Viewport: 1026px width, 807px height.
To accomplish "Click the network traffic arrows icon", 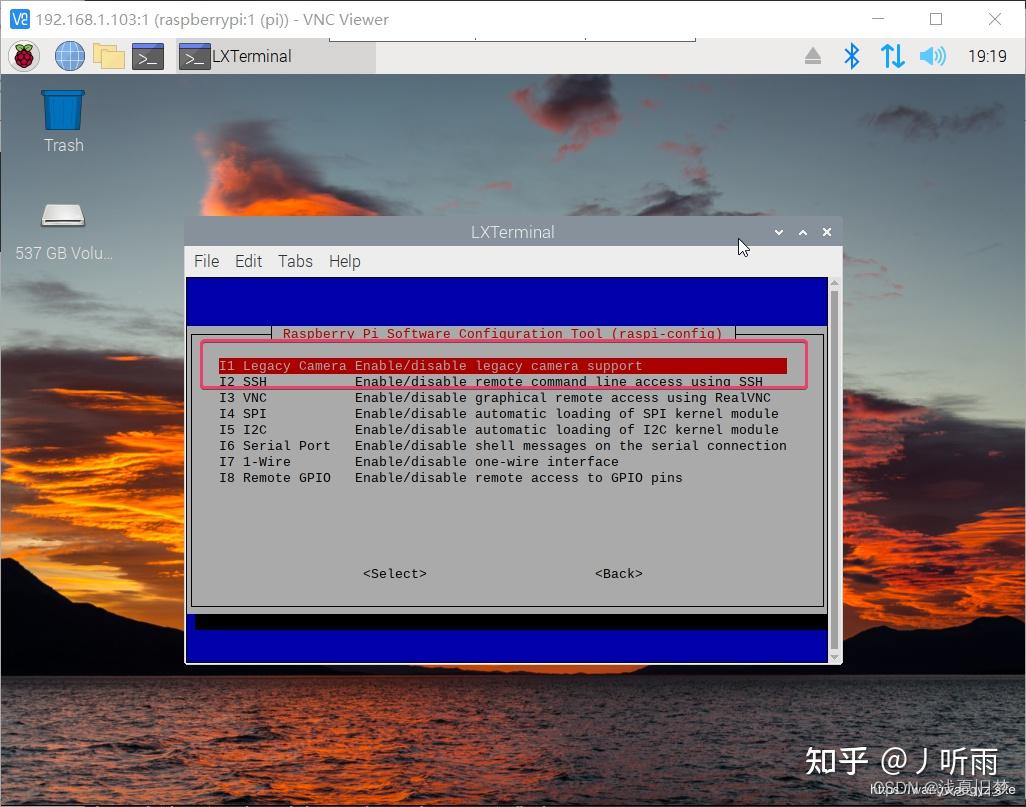I will coord(892,56).
